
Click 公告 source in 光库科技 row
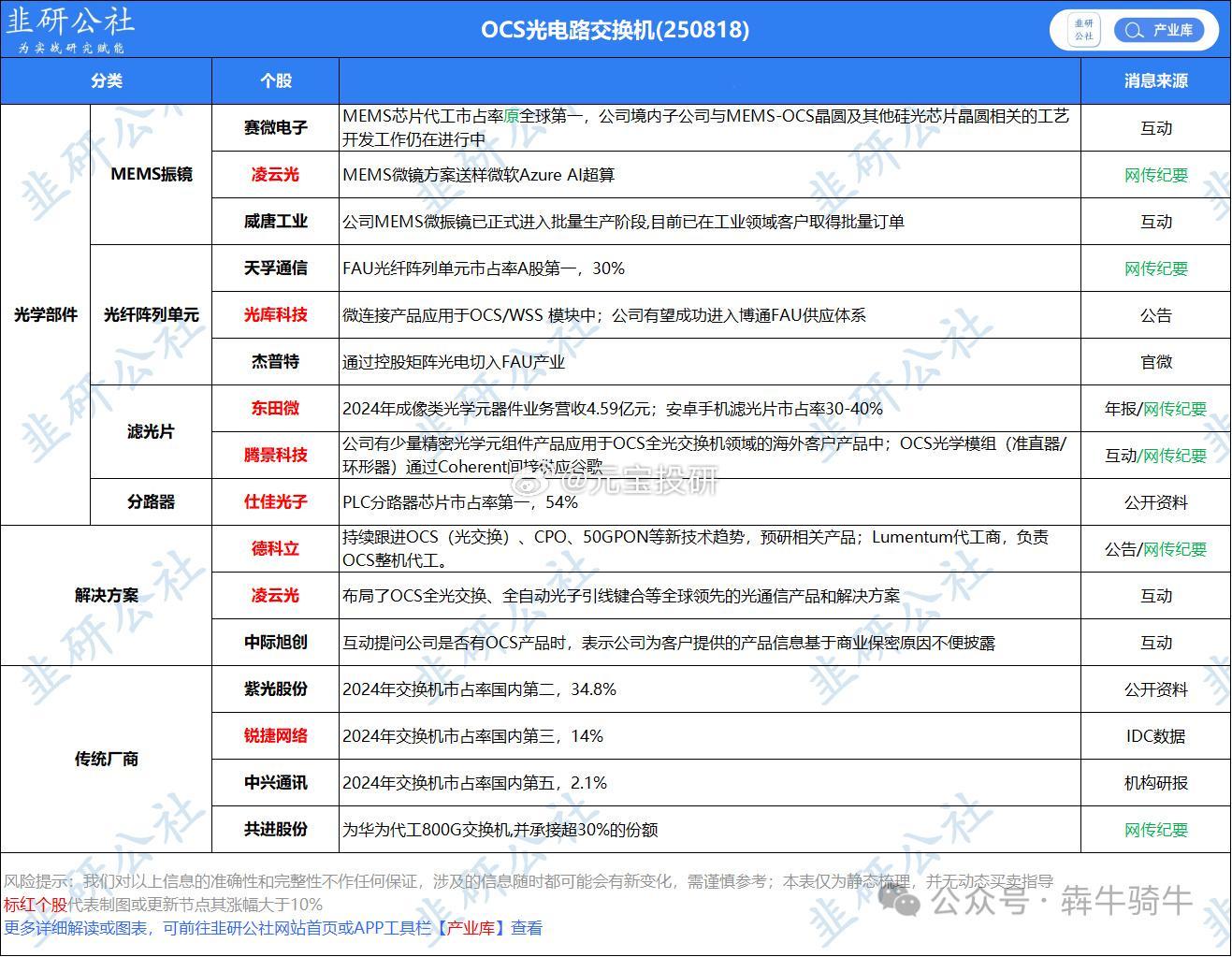pyautogui.click(x=1155, y=315)
